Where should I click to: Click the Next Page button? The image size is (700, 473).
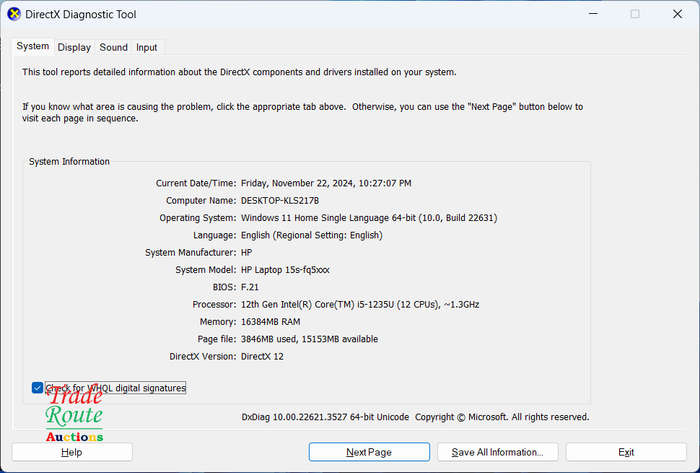tap(369, 452)
